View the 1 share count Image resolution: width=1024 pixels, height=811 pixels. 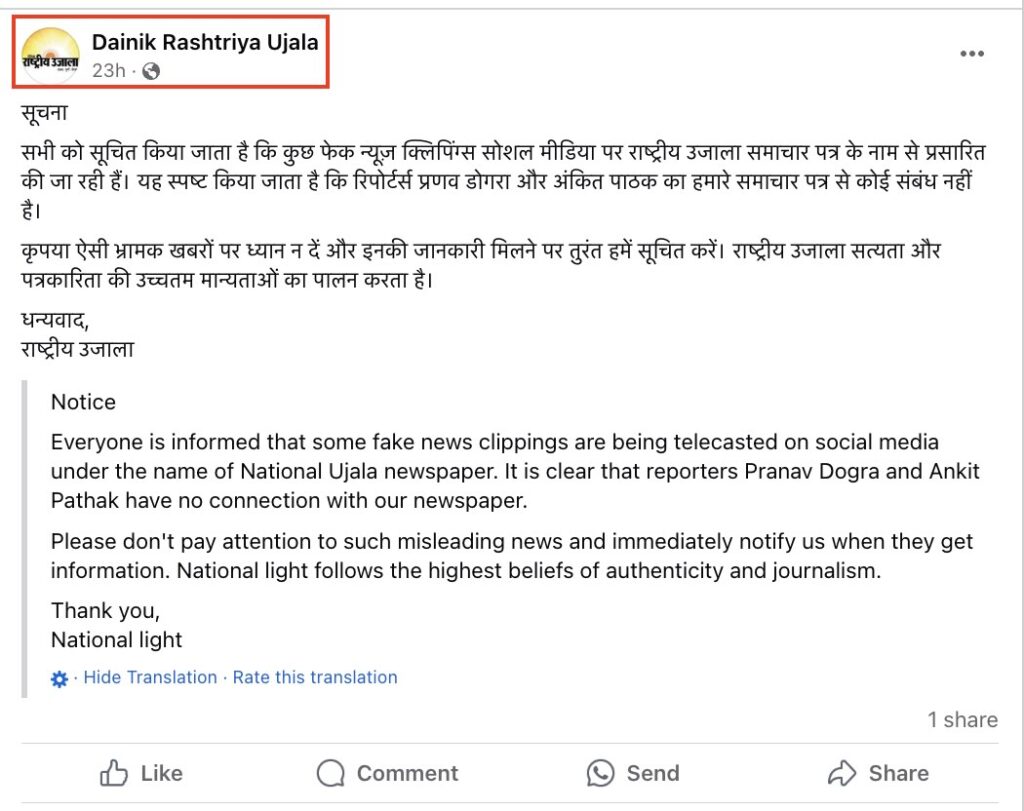pyautogui.click(x=963, y=720)
